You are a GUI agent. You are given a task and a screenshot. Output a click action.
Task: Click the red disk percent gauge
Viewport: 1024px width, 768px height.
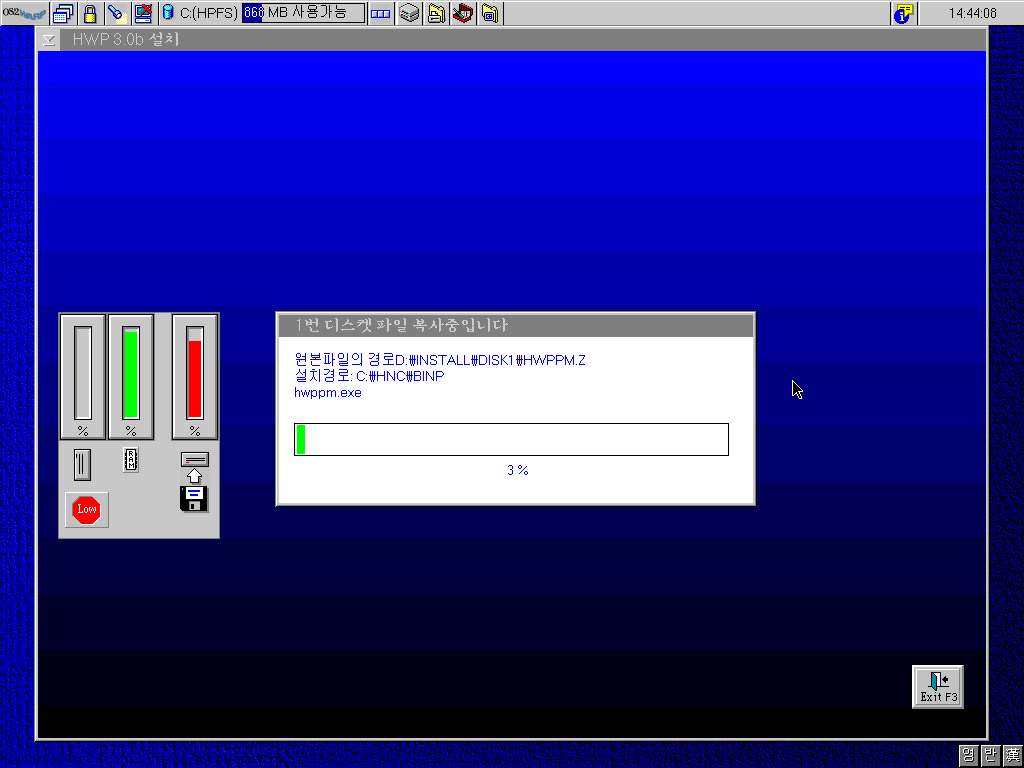(x=195, y=377)
